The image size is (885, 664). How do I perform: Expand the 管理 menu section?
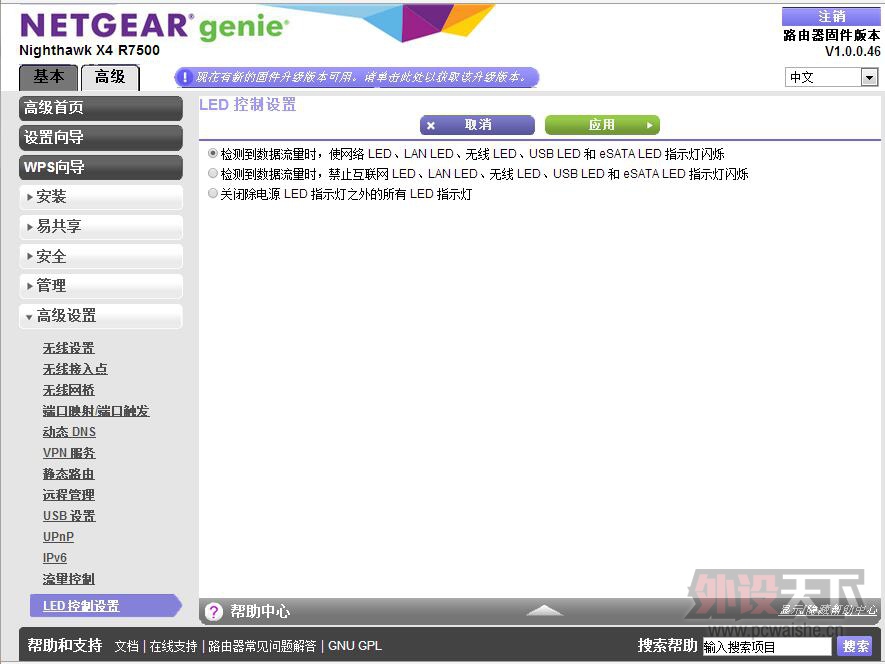coord(101,286)
